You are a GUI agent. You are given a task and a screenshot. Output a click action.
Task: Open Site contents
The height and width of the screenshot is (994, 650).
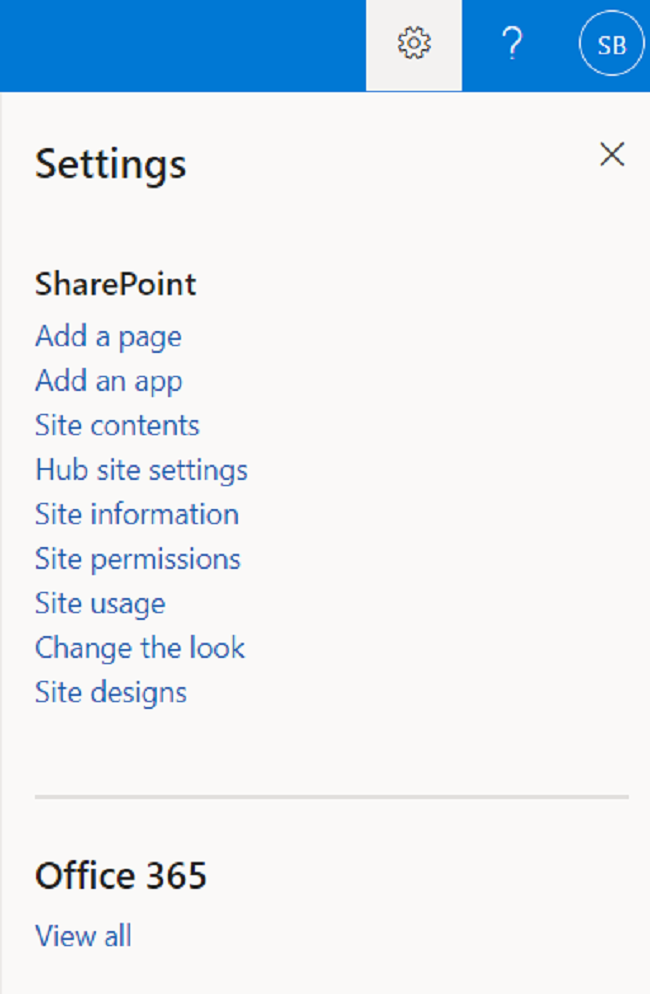pos(117,425)
